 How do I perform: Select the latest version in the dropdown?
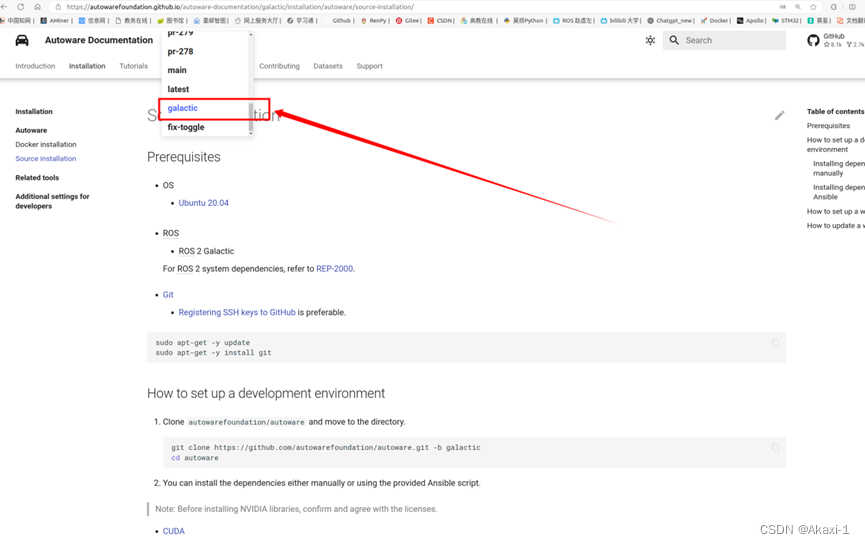178,89
